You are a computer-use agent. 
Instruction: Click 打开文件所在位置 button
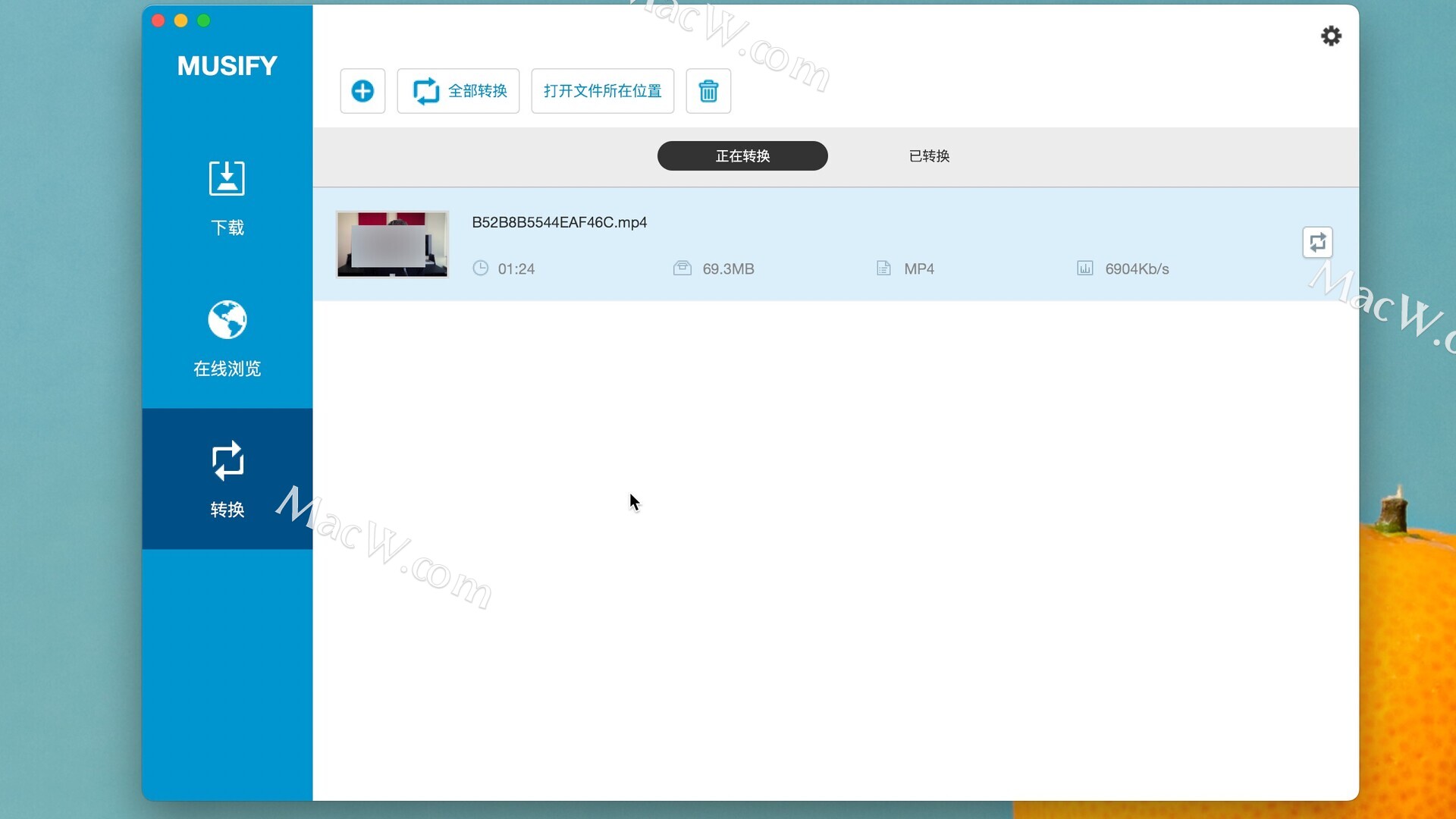point(602,91)
